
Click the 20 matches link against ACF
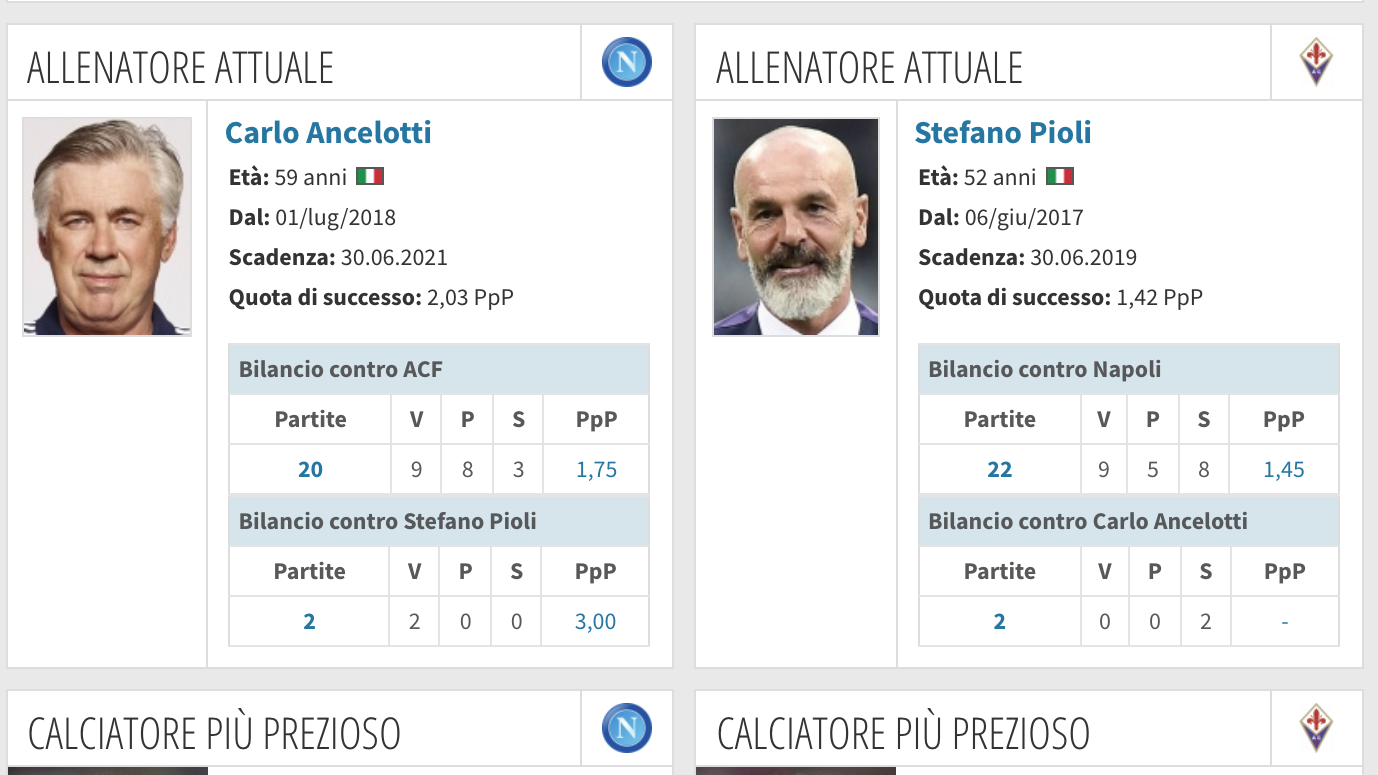pos(310,470)
